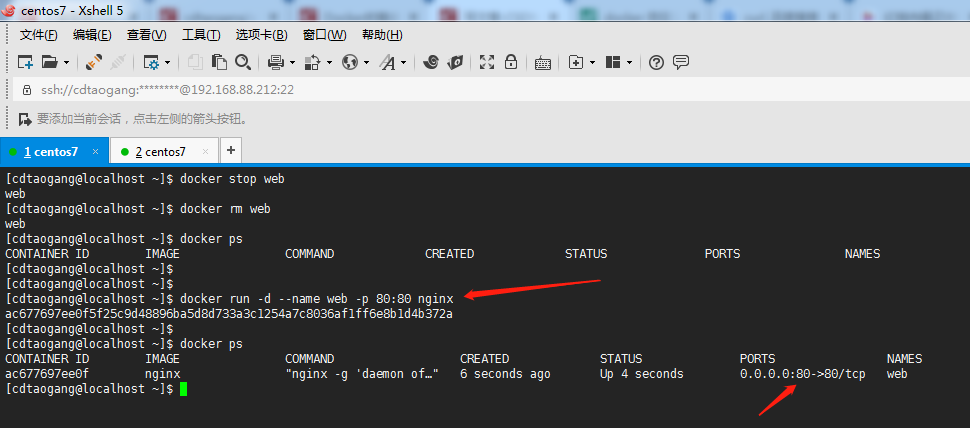This screenshot has height=428, width=970.
Task: Click the tab layout arrangement icon
Action: 613,62
